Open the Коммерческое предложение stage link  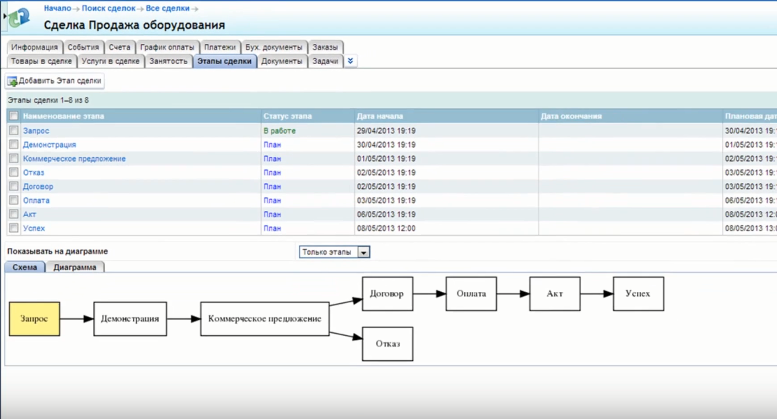[74, 159]
